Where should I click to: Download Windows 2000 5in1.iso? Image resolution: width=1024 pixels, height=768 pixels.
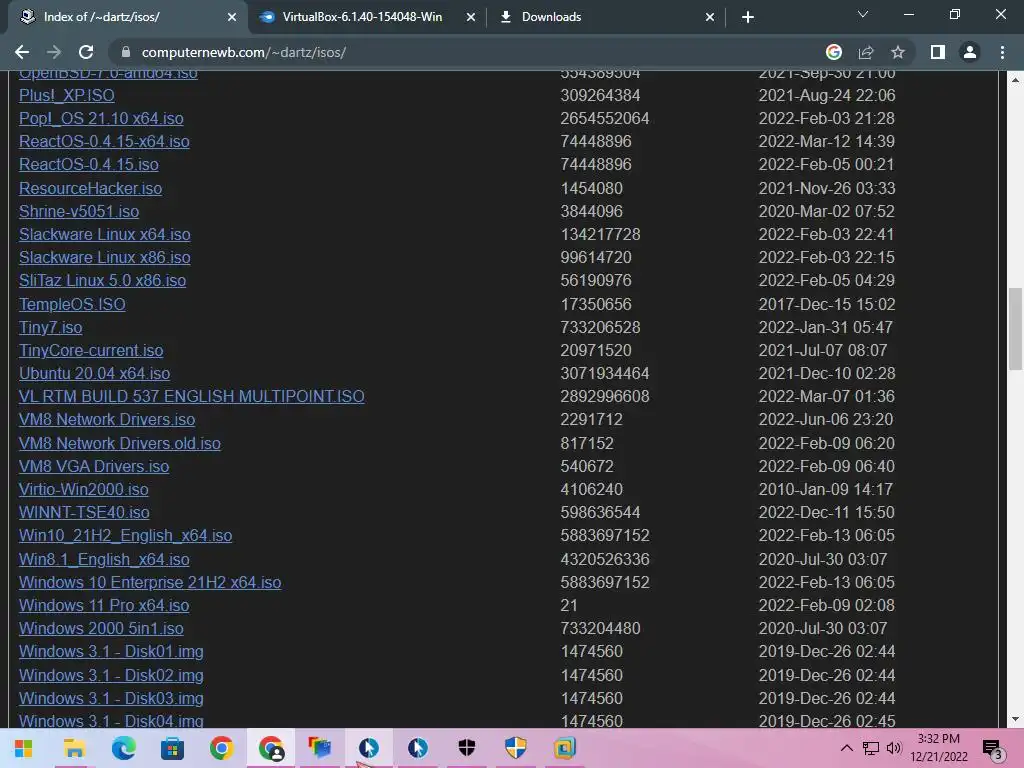101,628
